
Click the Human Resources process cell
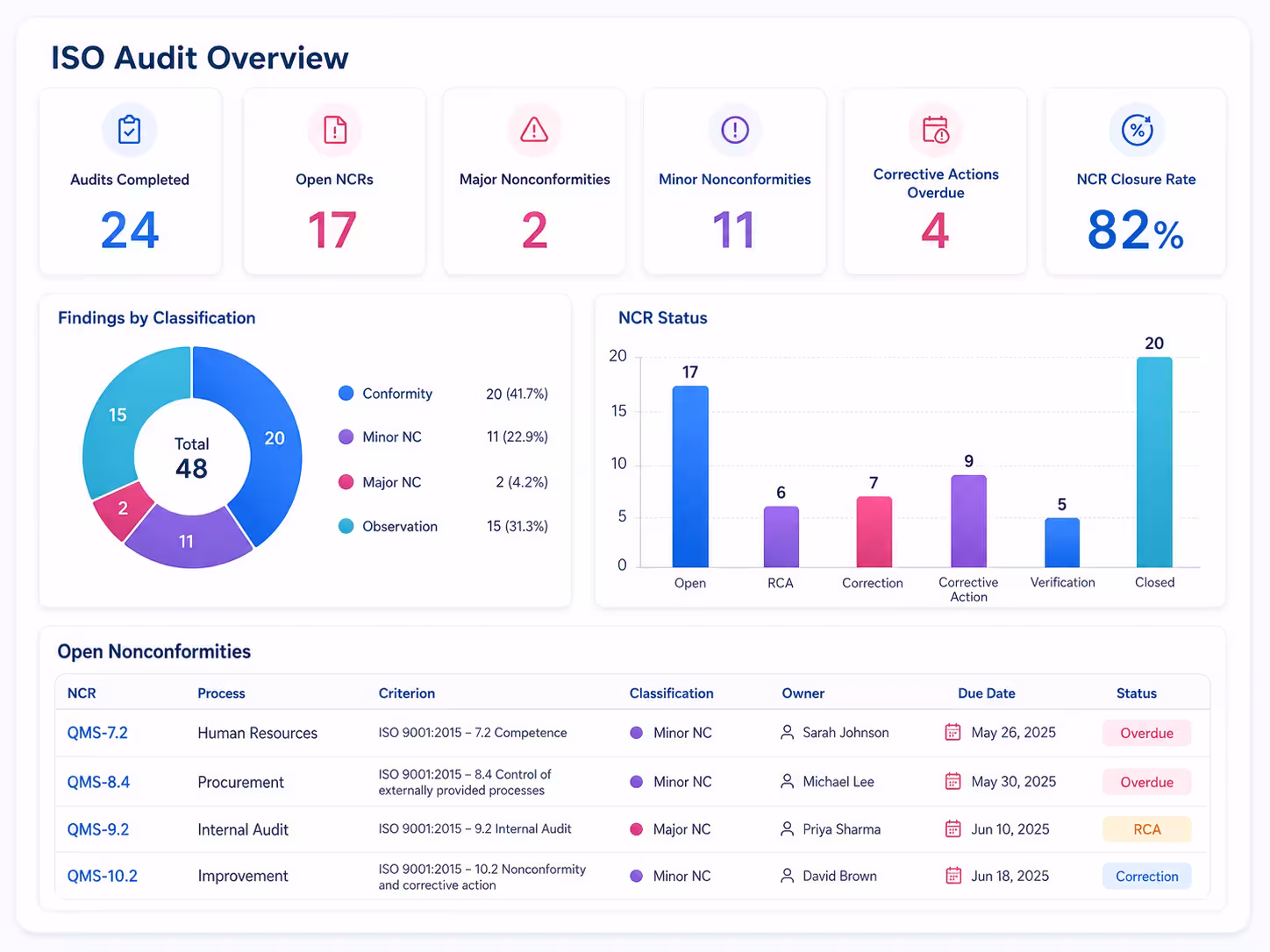[x=257, y=733]
